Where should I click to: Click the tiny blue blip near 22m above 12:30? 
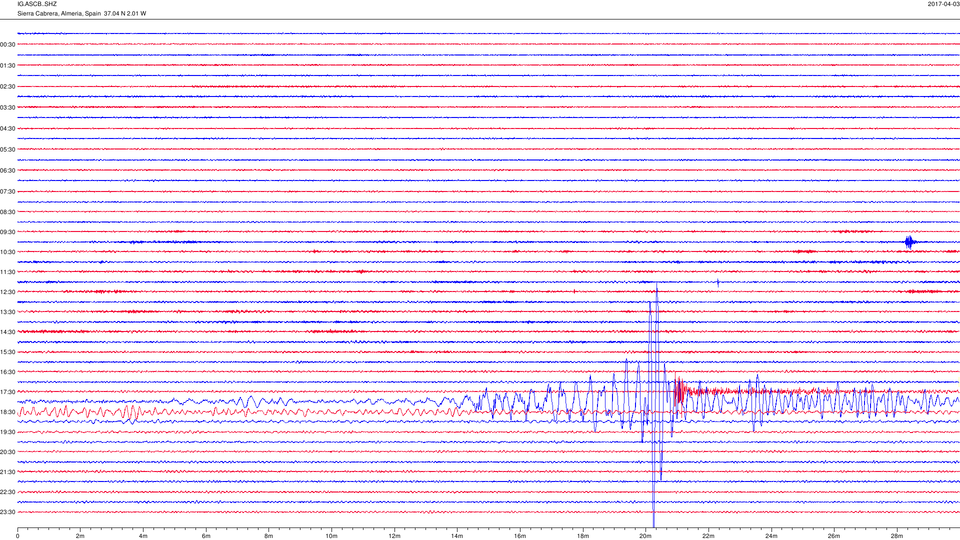pyautogui.click(x=718, y=282)
